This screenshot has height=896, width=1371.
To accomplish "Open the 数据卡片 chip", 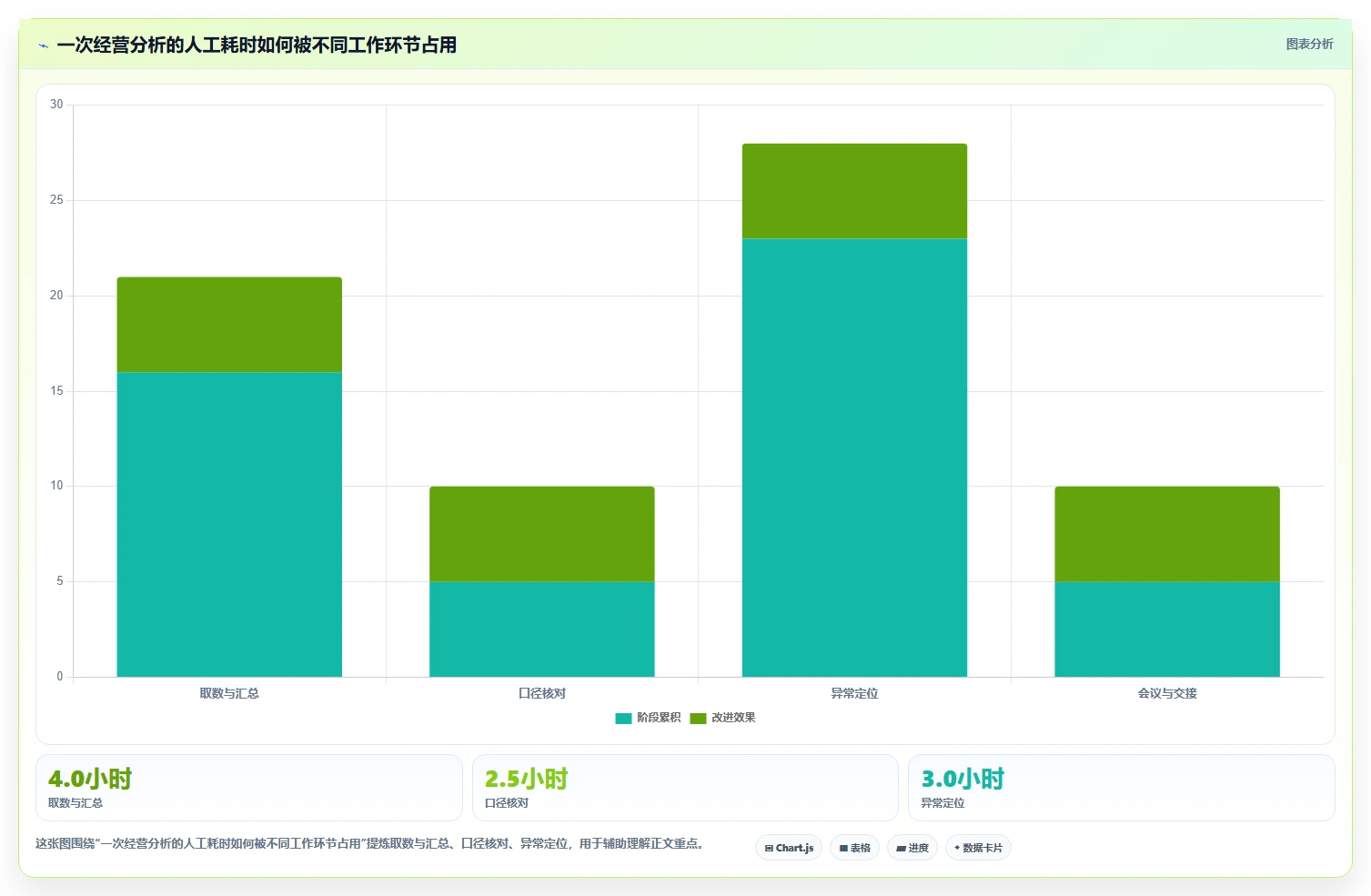I will [x=978, y=848].
